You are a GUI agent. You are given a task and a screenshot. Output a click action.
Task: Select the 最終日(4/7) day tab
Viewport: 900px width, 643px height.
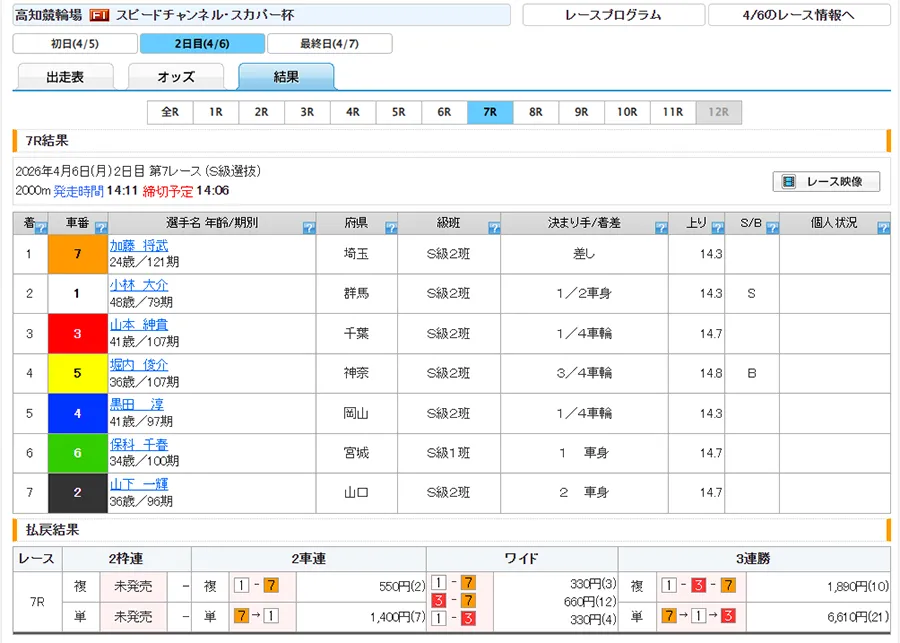330,44
